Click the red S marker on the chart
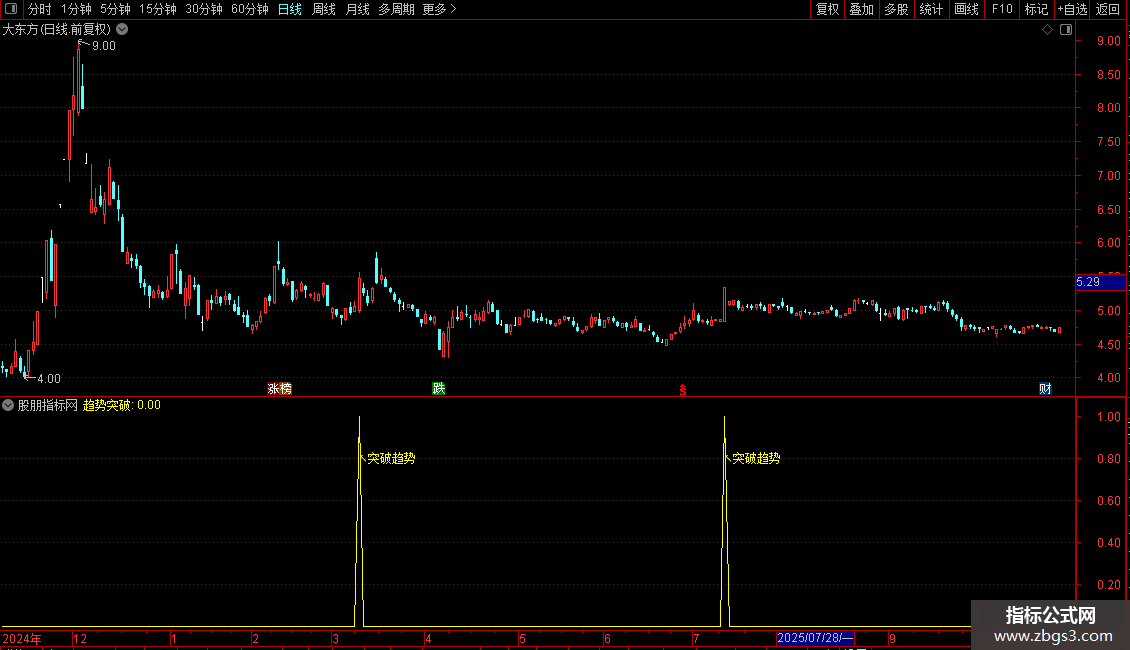The width and height of the screenshot is (1130, 650). (682, 390)
